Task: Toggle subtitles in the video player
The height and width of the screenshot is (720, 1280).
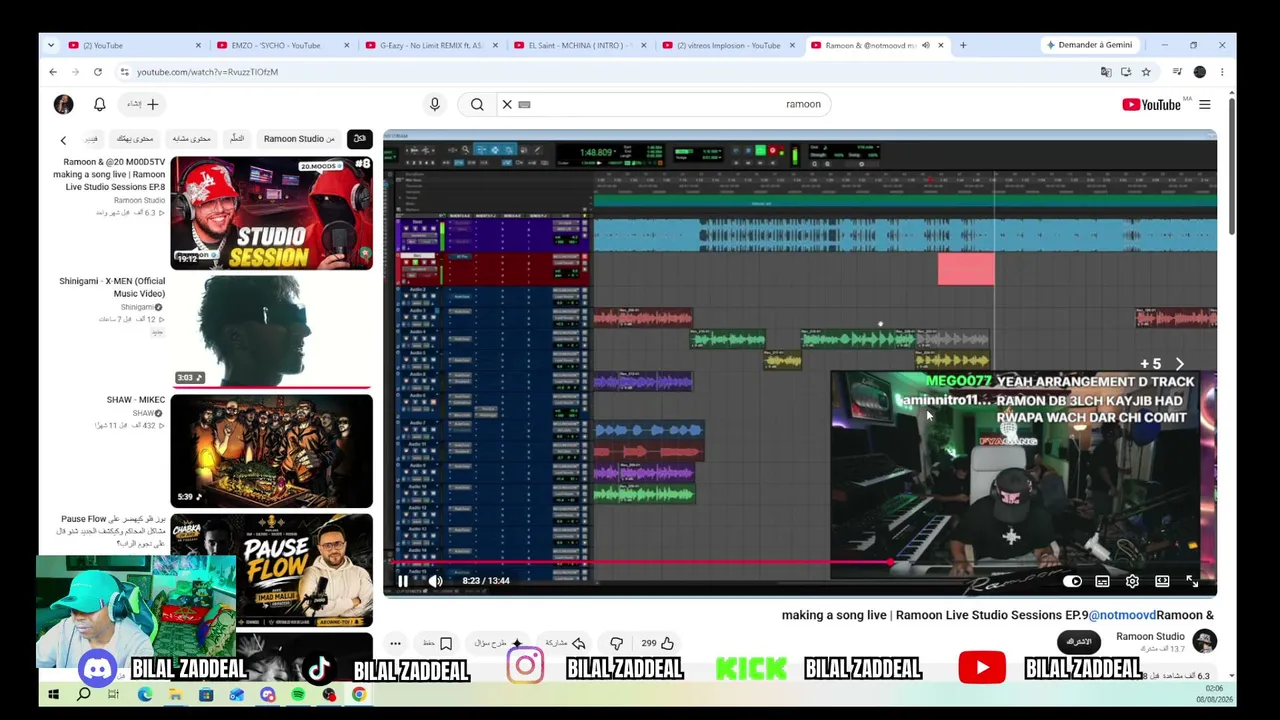Action: pyautogui.click(x=1102, y=581)
